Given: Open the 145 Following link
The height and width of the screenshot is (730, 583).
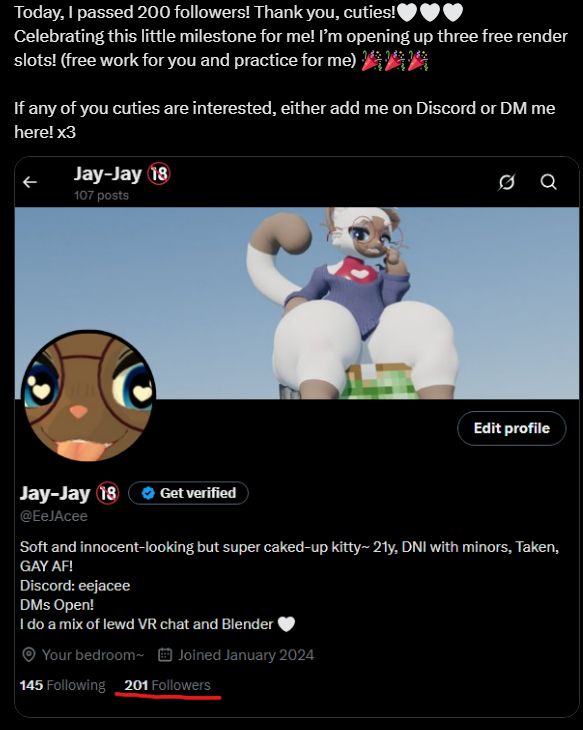Looking at the screenshot, I should coord(62,685).
